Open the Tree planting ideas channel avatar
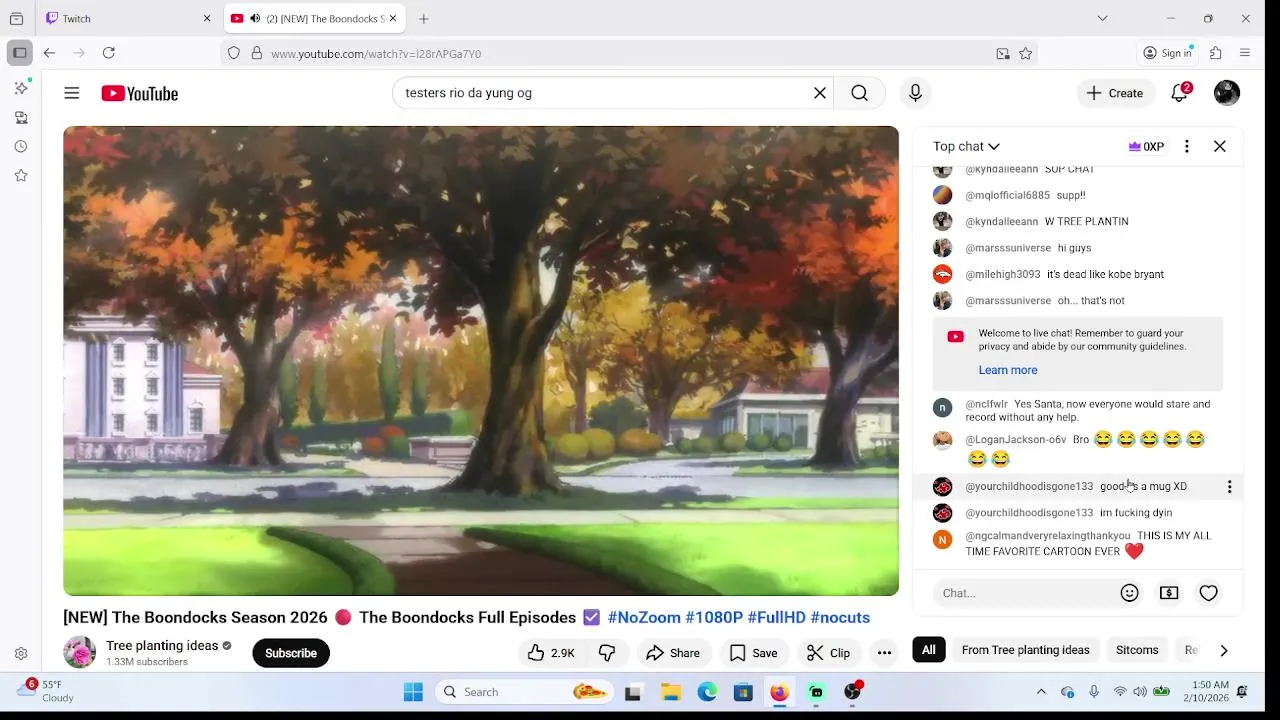The height and width of the screenshot is (720, 1280). tap(79, 653)
